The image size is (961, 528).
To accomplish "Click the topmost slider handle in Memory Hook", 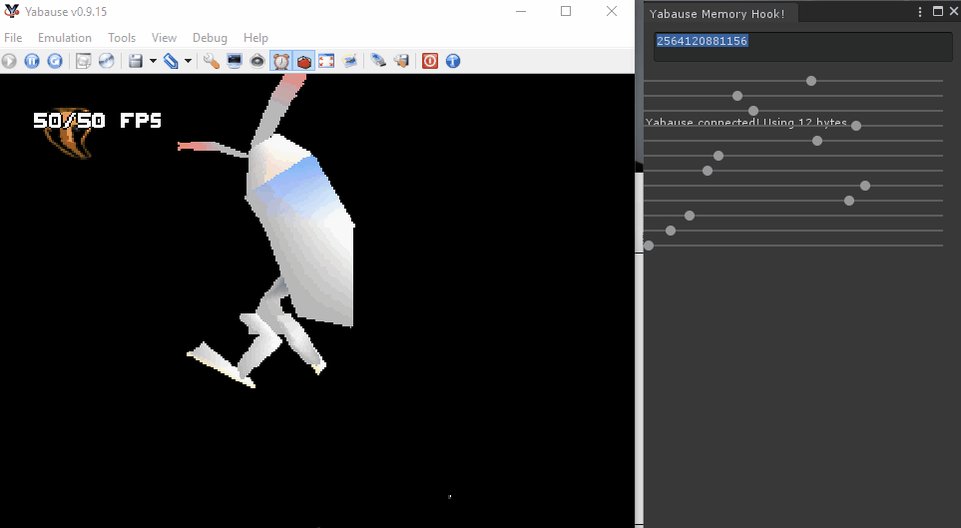I will point(811,81).
